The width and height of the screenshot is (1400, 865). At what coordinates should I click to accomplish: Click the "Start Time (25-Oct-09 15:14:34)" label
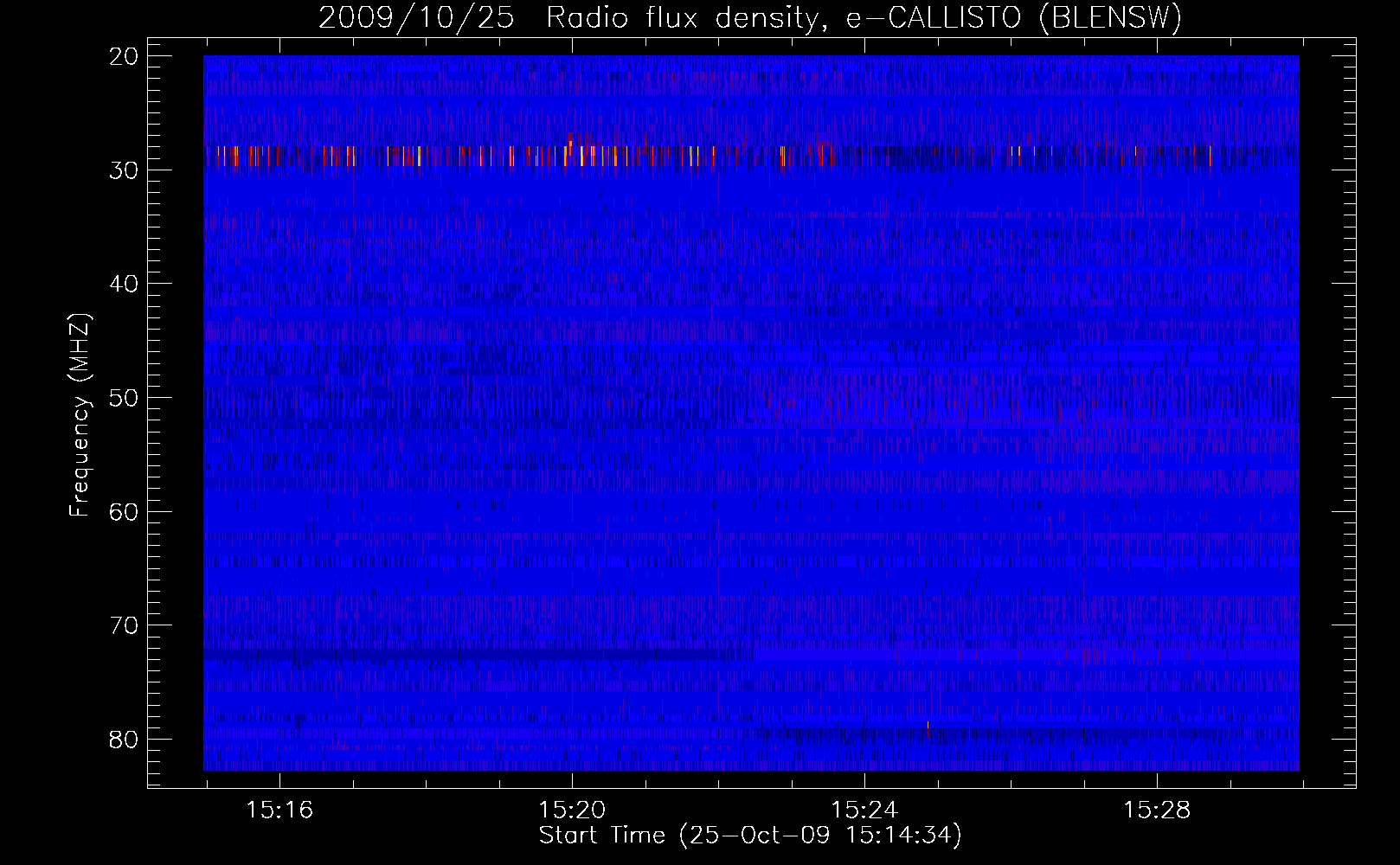pos(750,836)
